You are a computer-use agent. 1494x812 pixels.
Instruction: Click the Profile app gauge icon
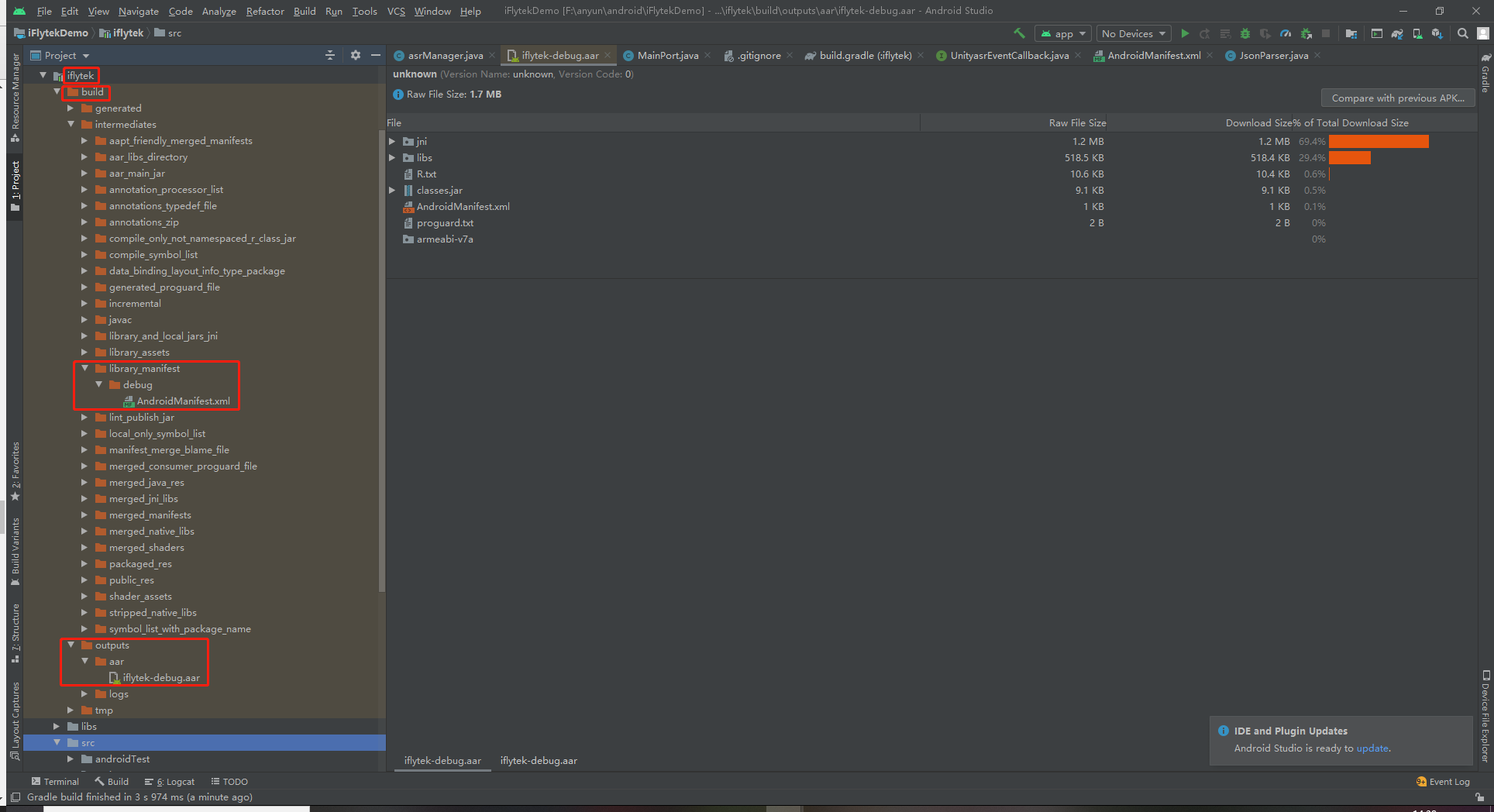[x=1286, y=33]
